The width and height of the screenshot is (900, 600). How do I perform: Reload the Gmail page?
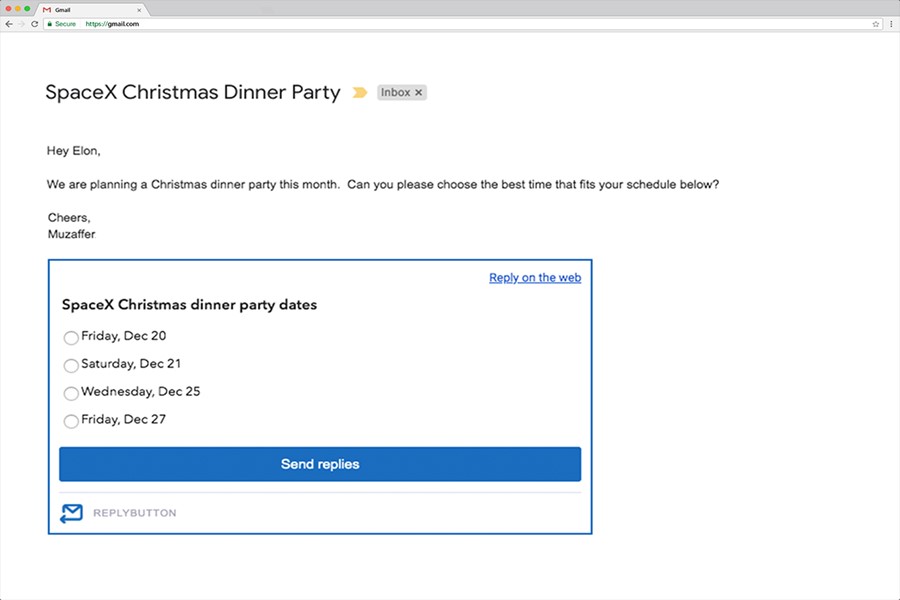(35, 24)
